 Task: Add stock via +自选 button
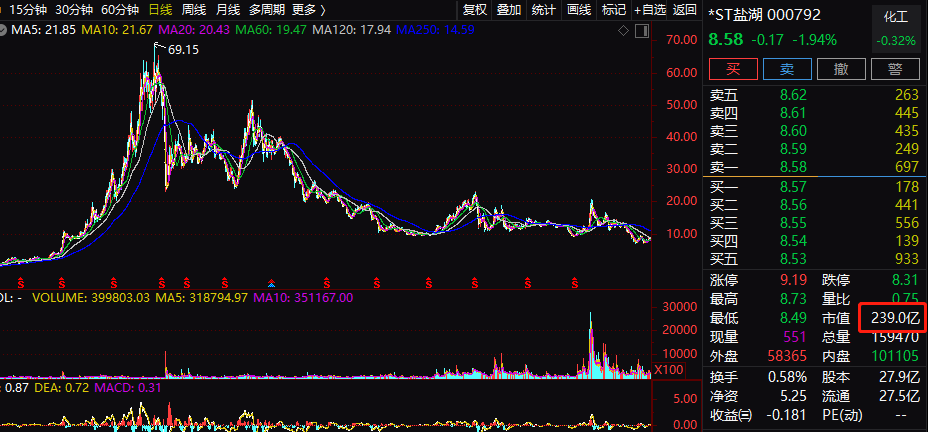[x=650, y=9]
